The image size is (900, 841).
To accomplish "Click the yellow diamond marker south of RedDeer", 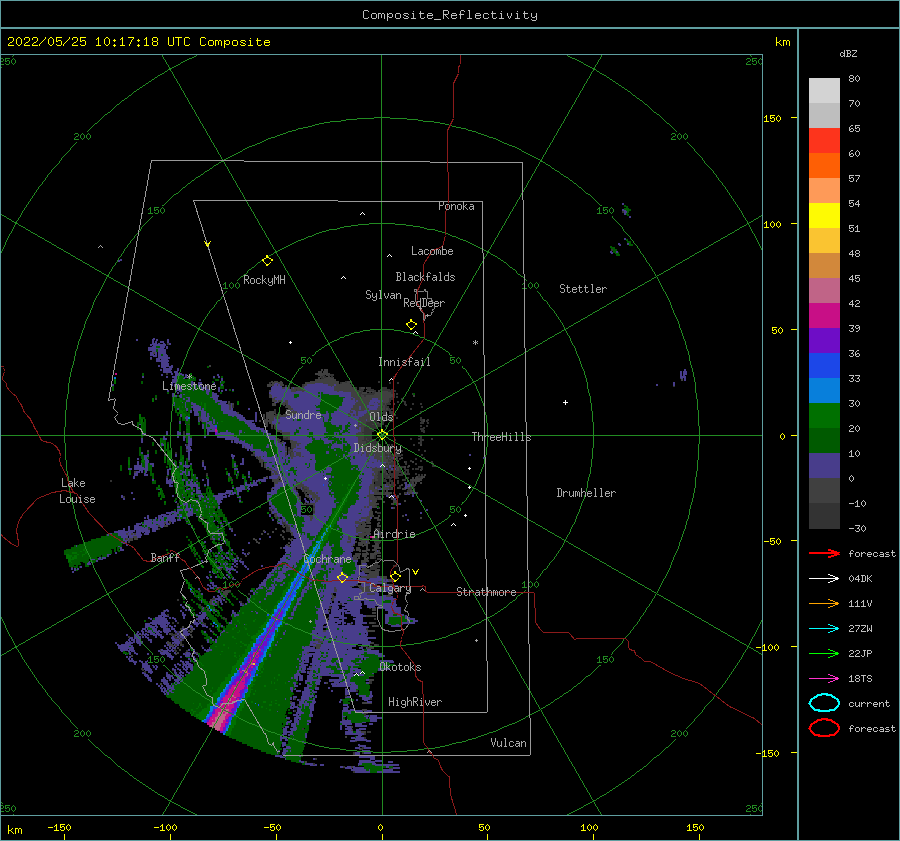I will pyautogui.click(x=412, y=325).
